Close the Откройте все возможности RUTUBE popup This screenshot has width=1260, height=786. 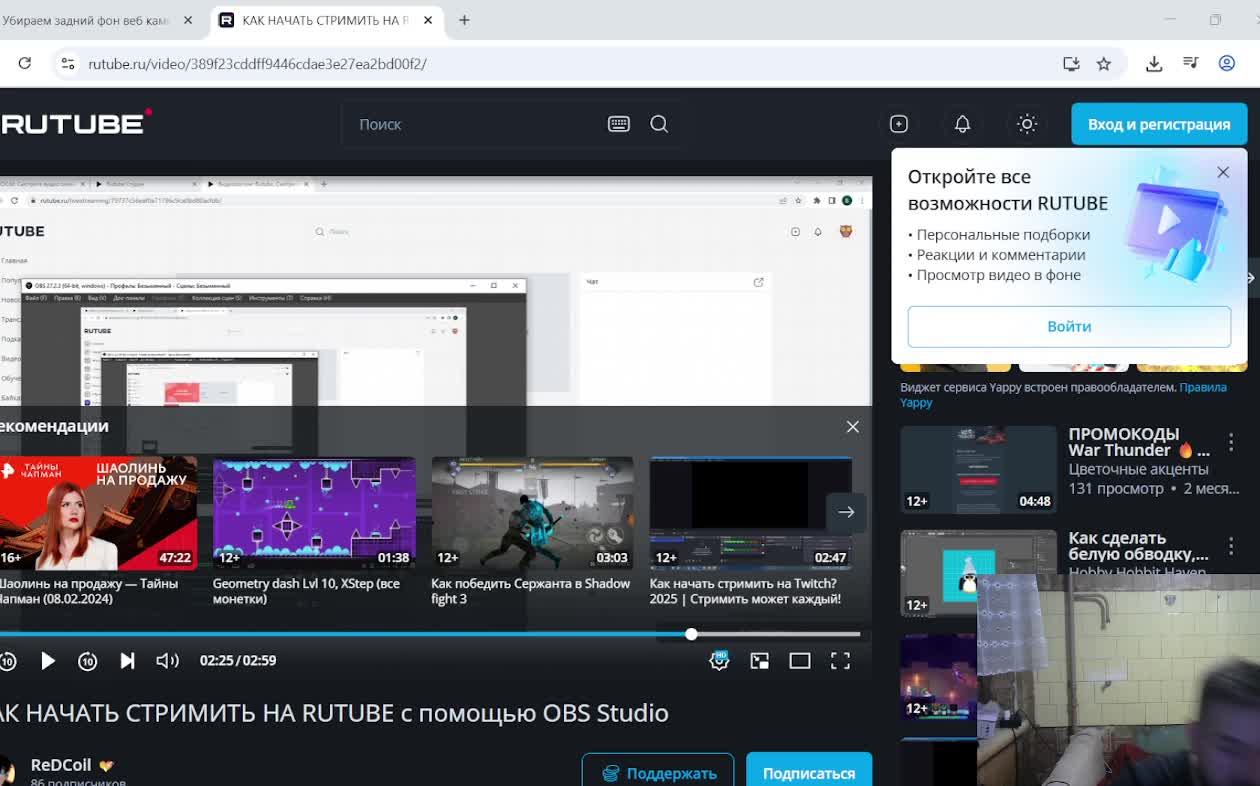coord(1223,172)
